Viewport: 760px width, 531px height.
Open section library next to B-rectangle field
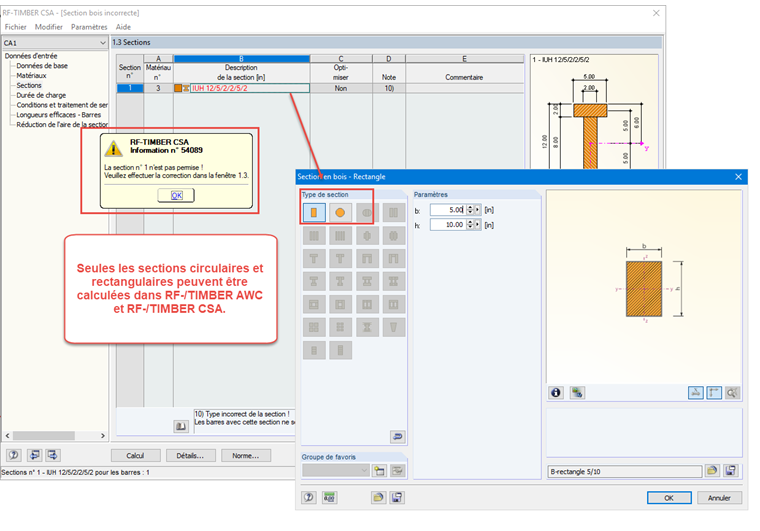point(712,470)
